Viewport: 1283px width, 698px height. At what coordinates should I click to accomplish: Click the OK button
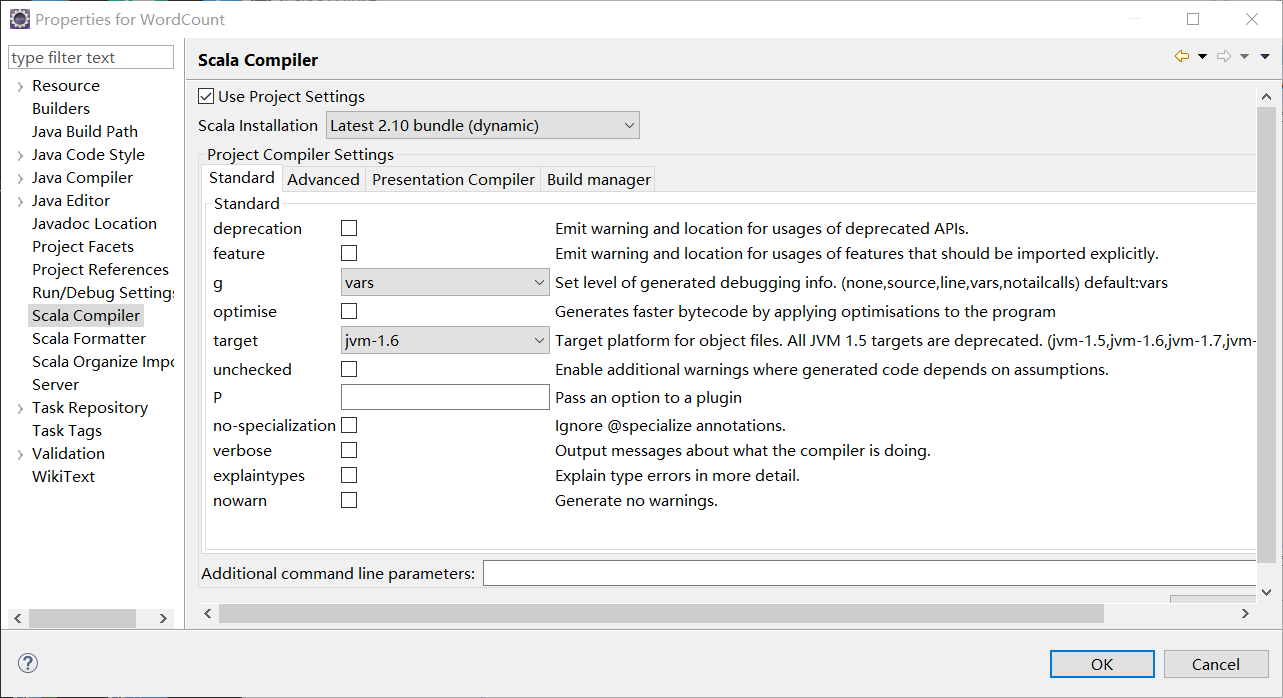click(x=1102, y=664)
